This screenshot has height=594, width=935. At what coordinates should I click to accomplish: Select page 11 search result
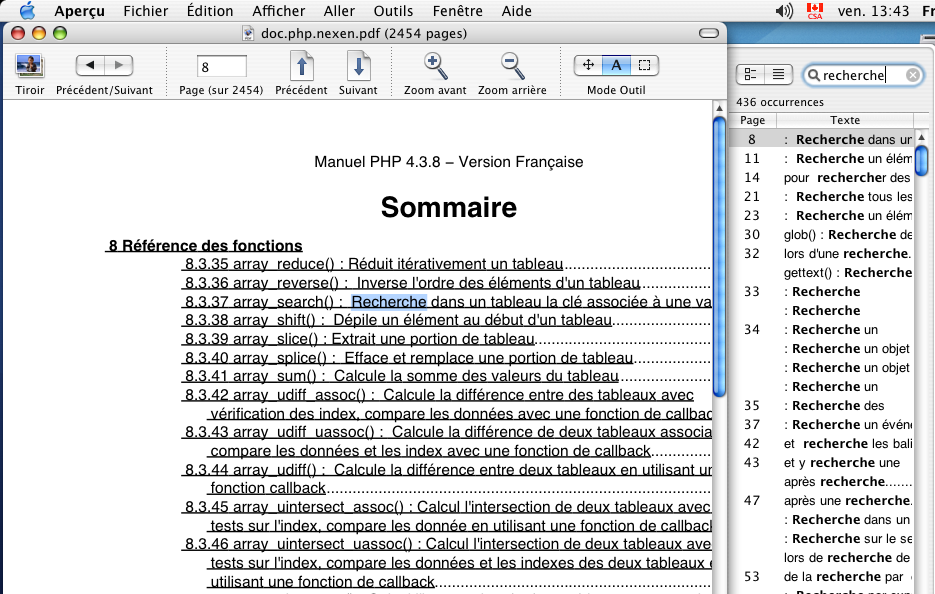click(821, 159)
